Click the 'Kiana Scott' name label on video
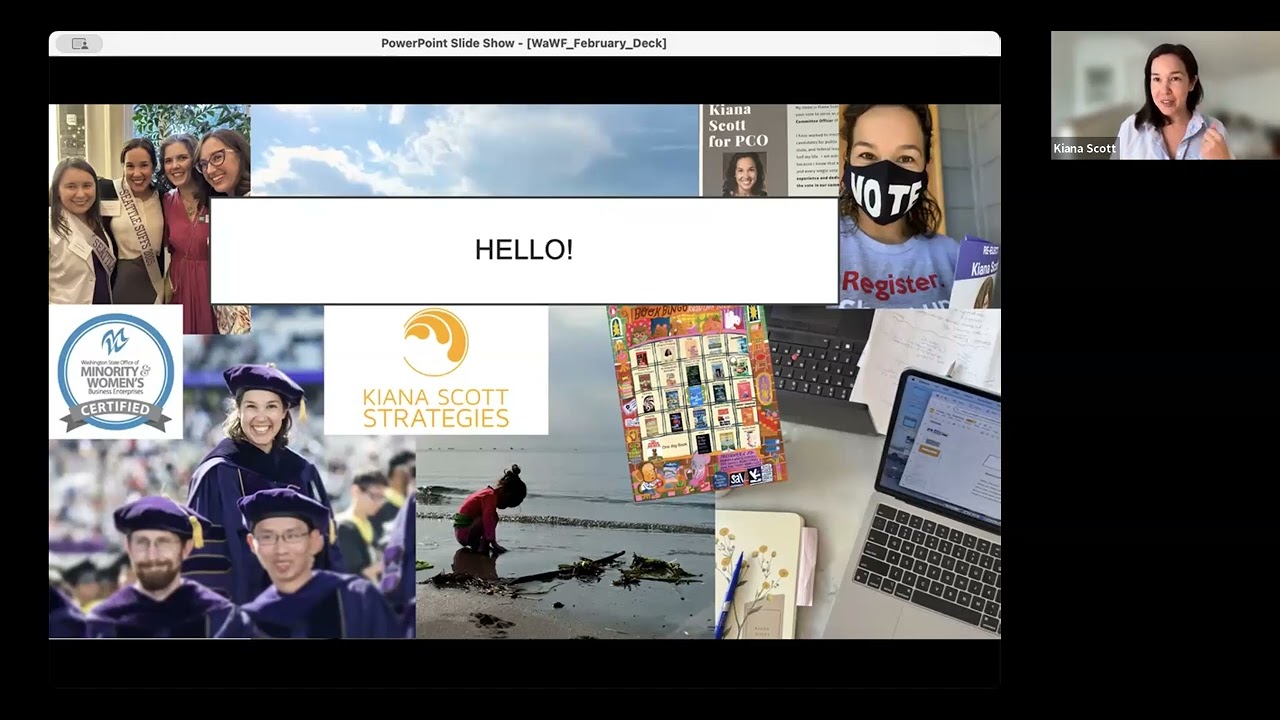The height and width of the screenshot is (720, 1280). coord(1084,148)
